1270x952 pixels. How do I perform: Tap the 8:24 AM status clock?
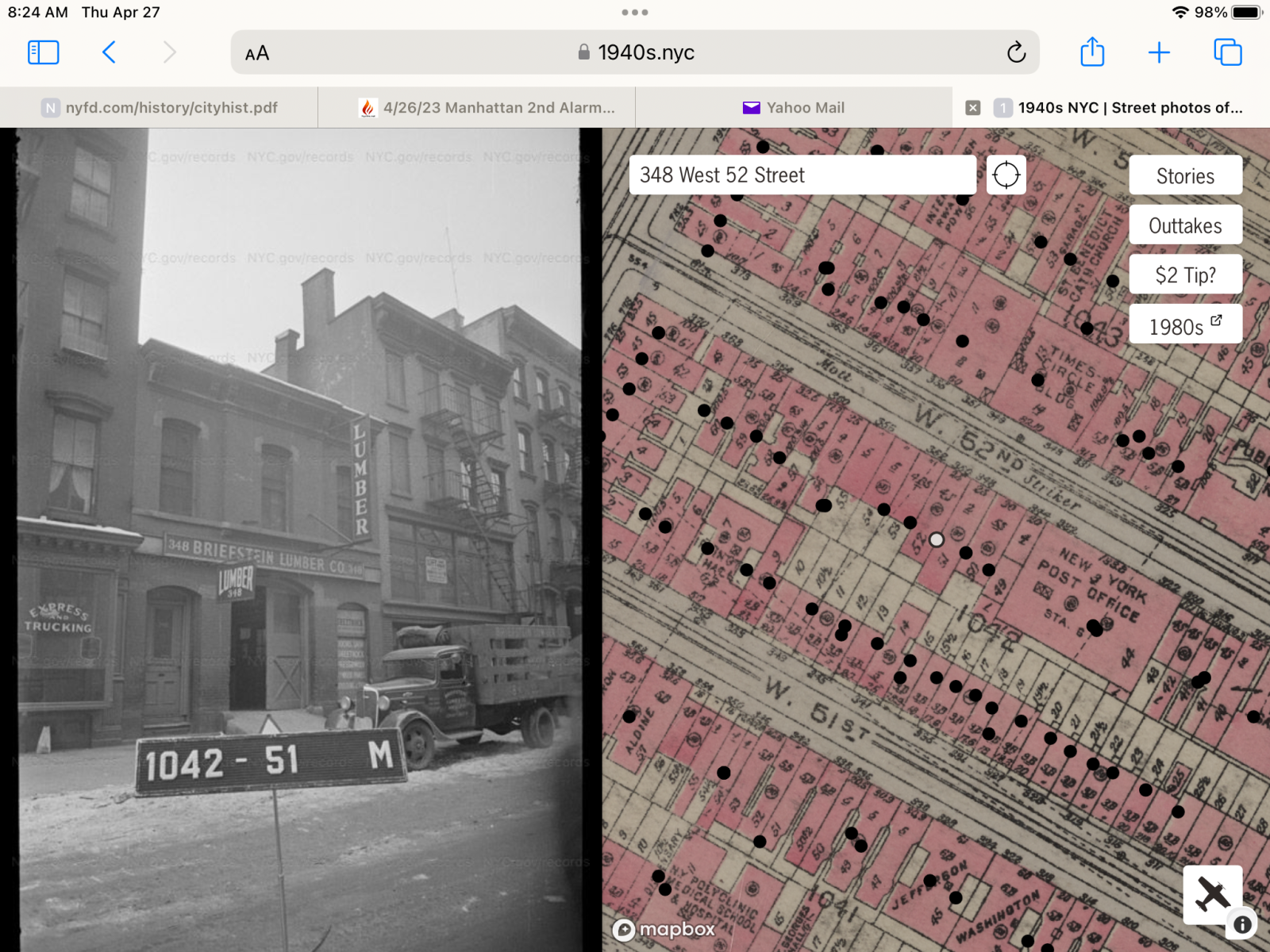[x=37, y=13]
